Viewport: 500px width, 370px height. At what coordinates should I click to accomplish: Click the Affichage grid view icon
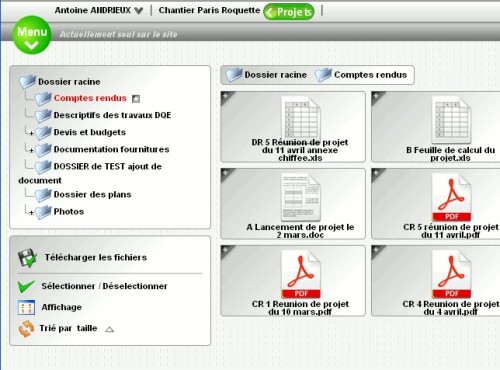pos(26,307)
